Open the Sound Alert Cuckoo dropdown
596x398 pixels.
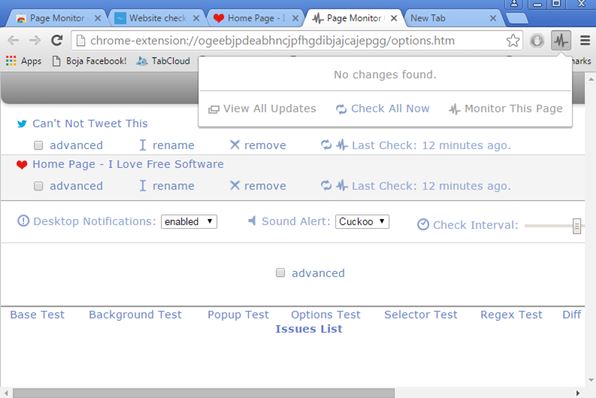tap(362, 222)
